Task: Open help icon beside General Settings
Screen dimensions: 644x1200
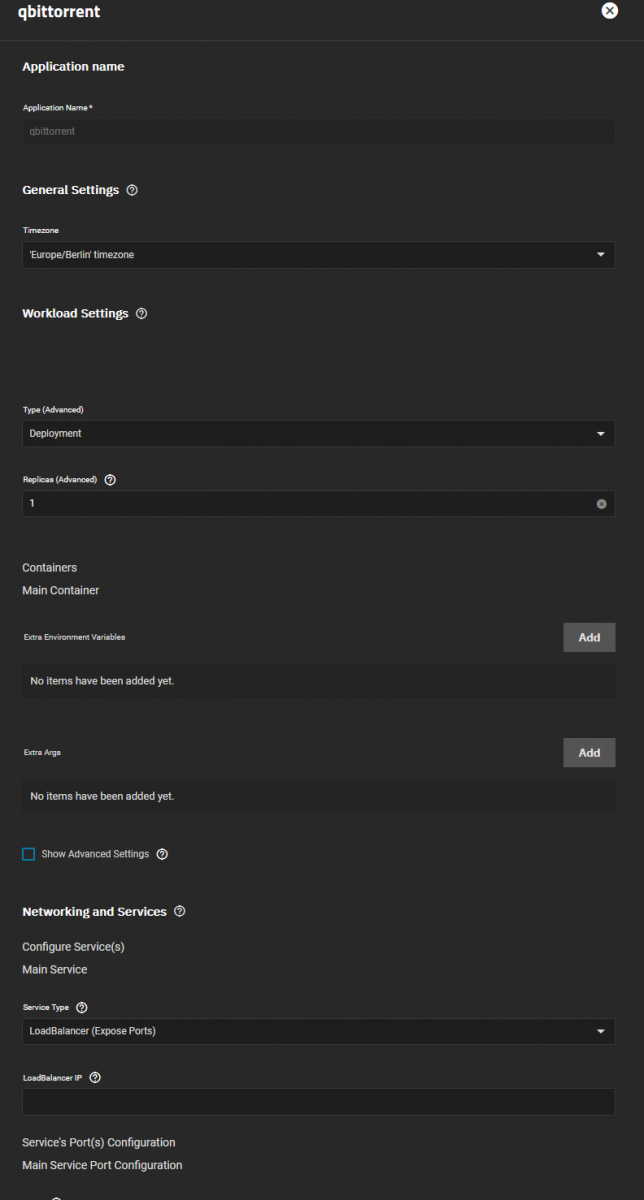Action: click(x=132, y=190)
